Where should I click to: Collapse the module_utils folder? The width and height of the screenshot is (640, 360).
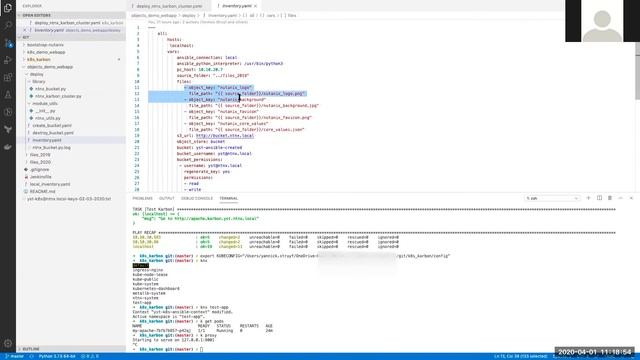click(x=45, y=104)
